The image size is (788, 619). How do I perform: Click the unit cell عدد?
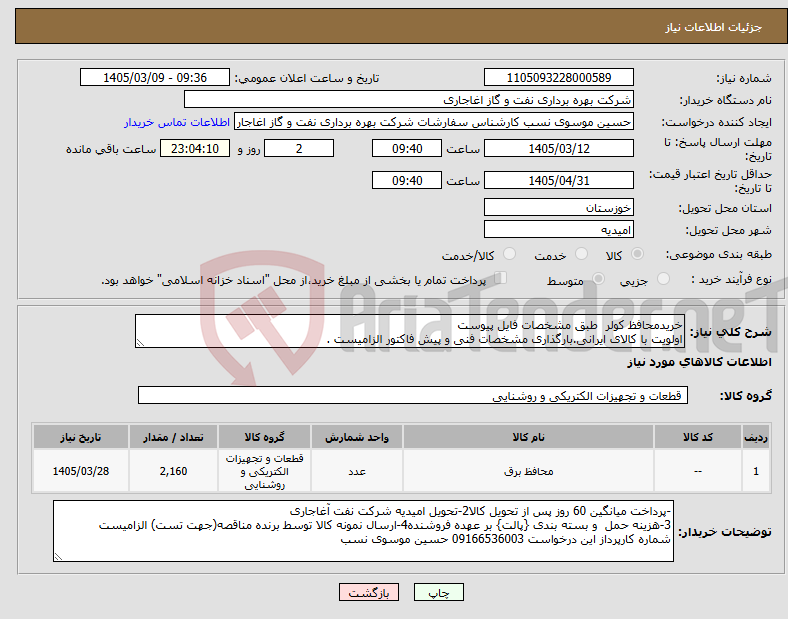(x=357, y=471)
